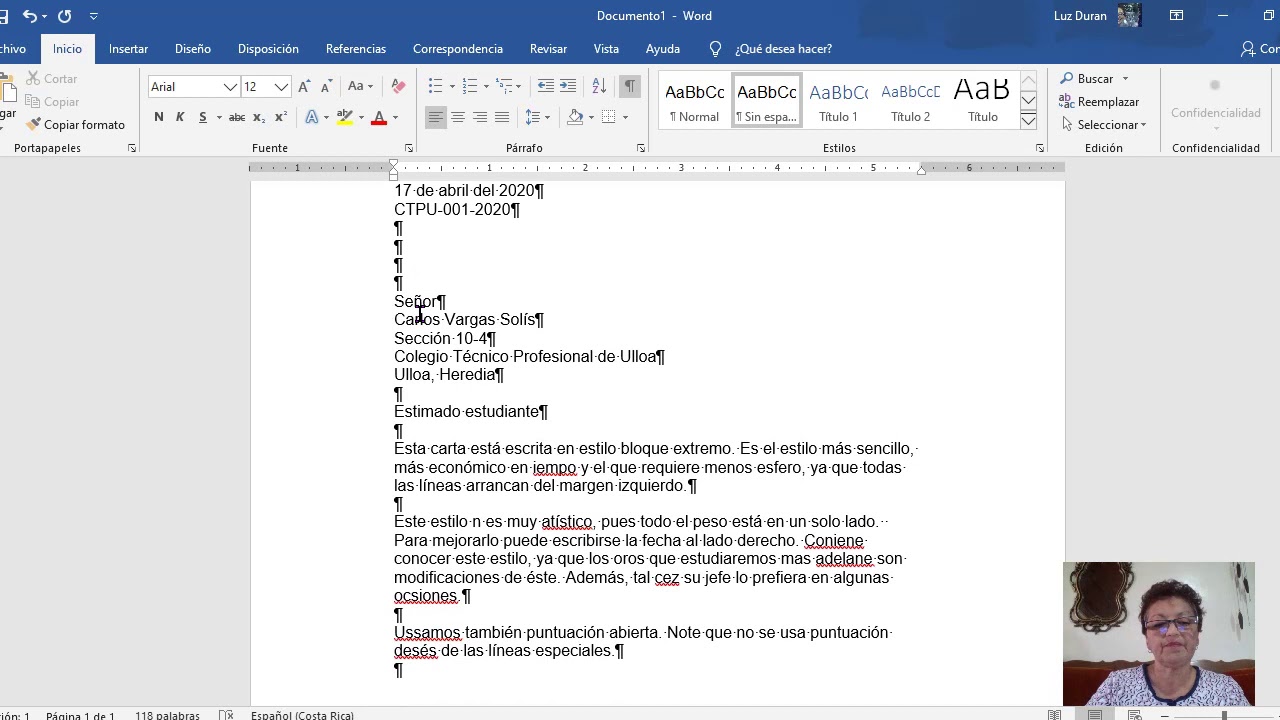The image size is (1280, 720).
Task: Switch to Read Mode view
Action: pos(1054,715)
